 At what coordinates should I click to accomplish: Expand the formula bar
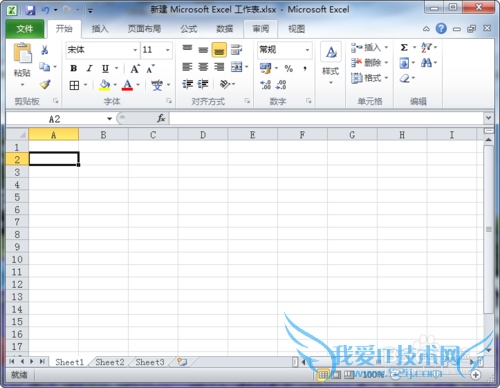point(489,118)
